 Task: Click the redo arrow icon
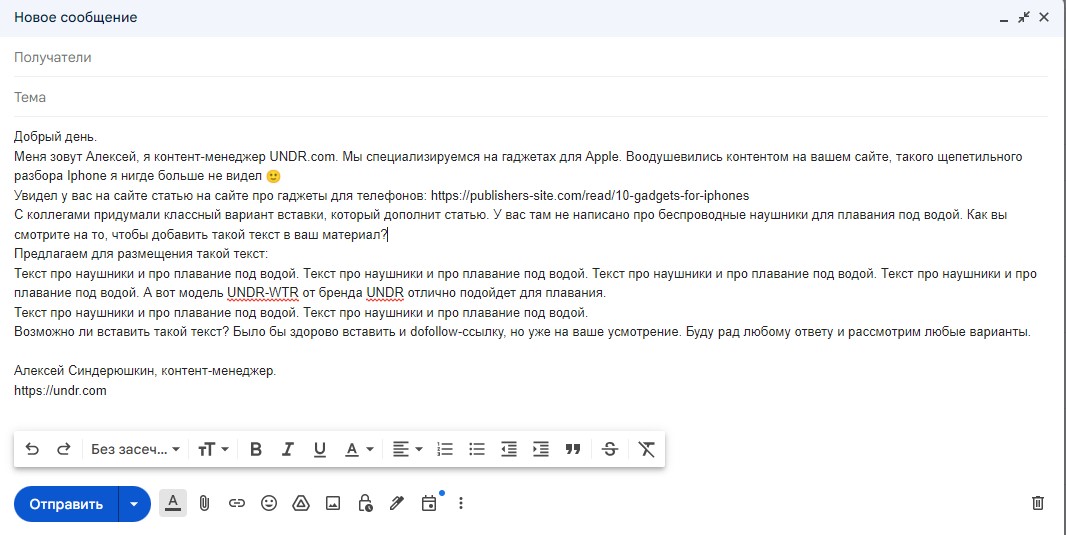63,450
